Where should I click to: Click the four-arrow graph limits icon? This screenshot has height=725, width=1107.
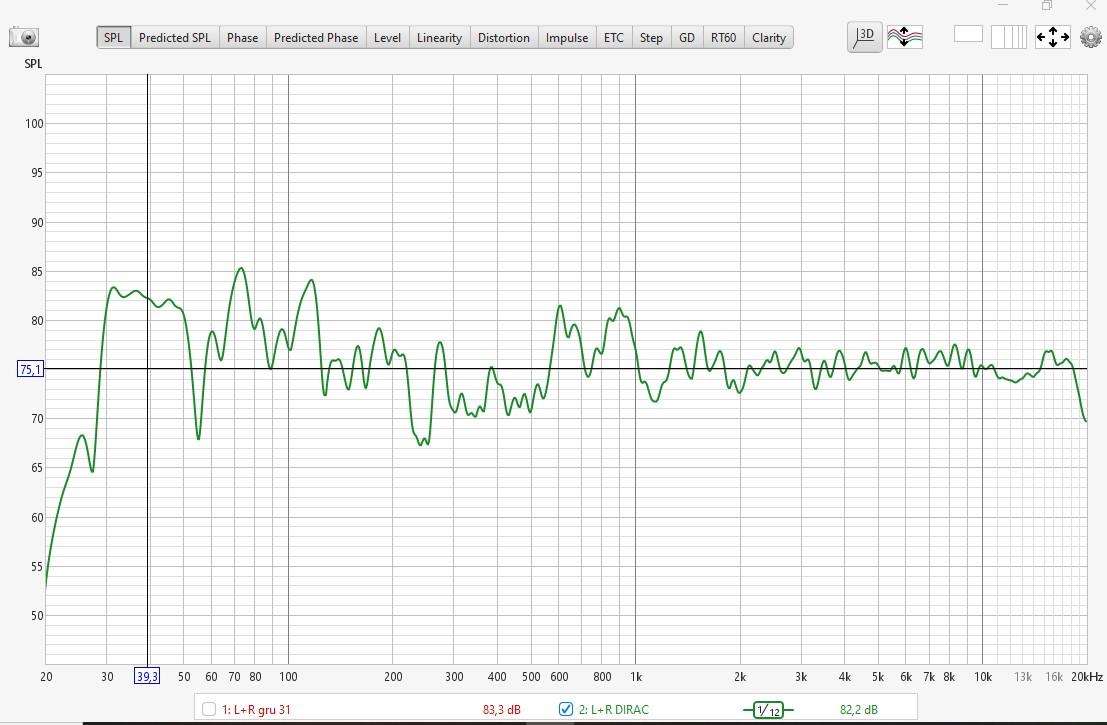(1052, 37)
